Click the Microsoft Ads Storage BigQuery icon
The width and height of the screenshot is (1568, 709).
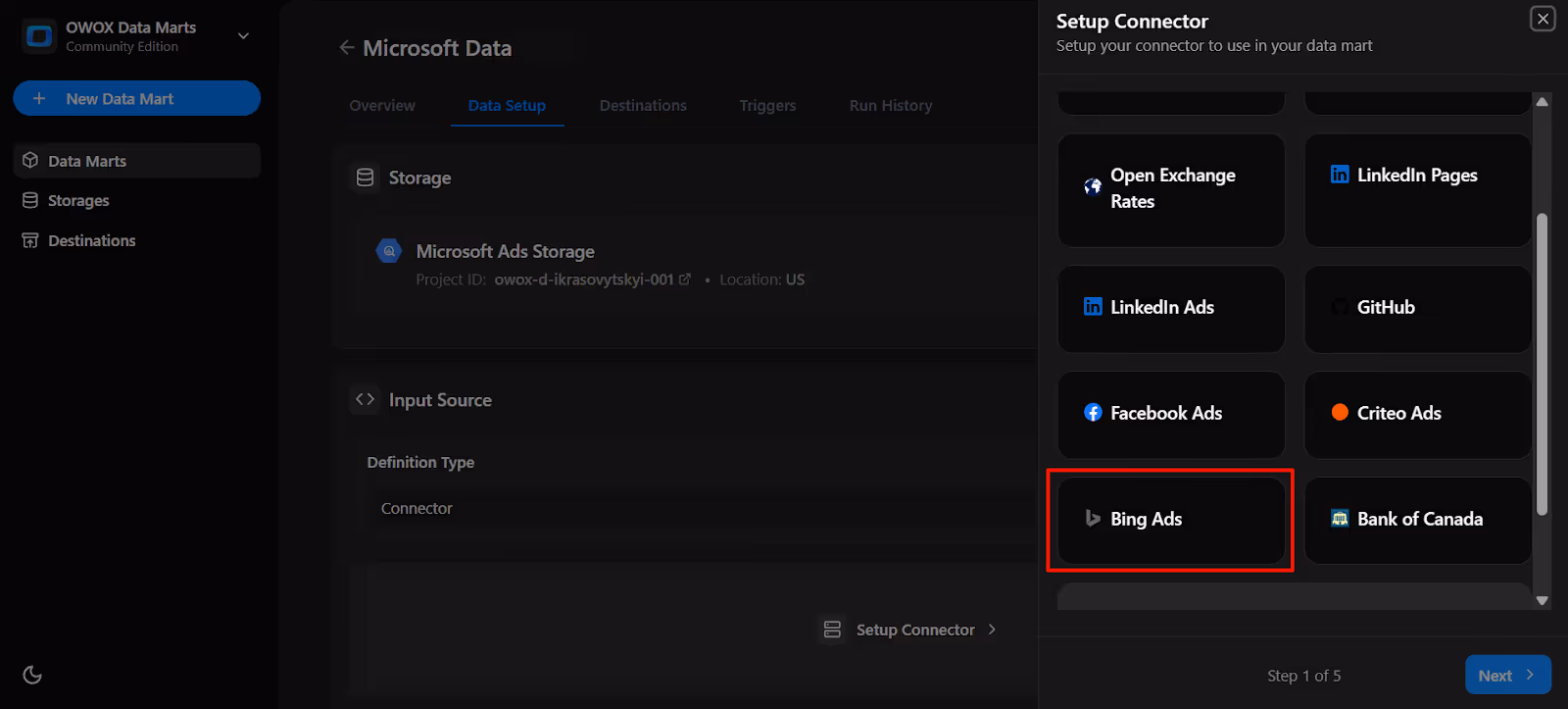coord(389,251)
